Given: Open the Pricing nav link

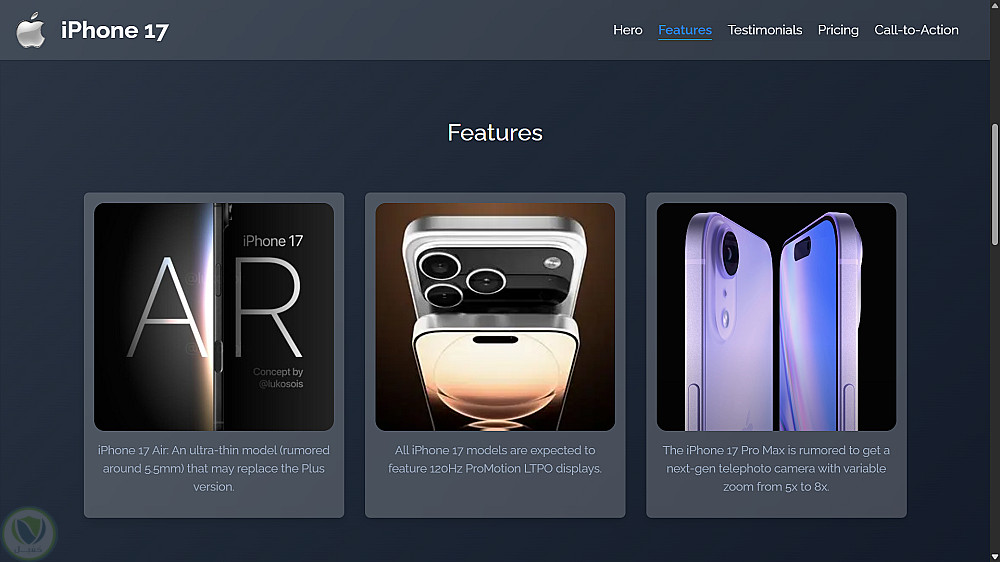Looking at the screenshot, I should coord(838,30).
